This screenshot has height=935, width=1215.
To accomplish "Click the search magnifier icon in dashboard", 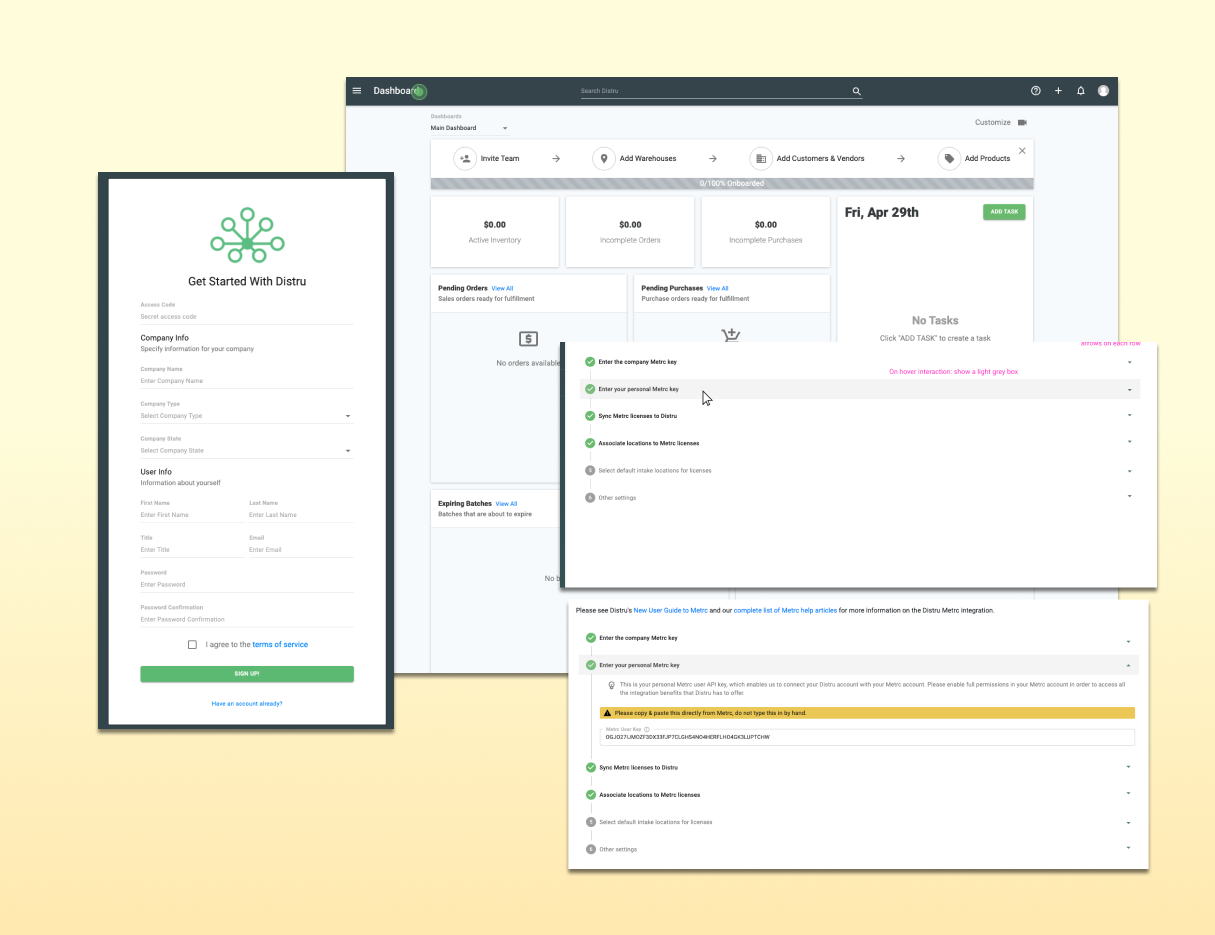I will [856, 91].
